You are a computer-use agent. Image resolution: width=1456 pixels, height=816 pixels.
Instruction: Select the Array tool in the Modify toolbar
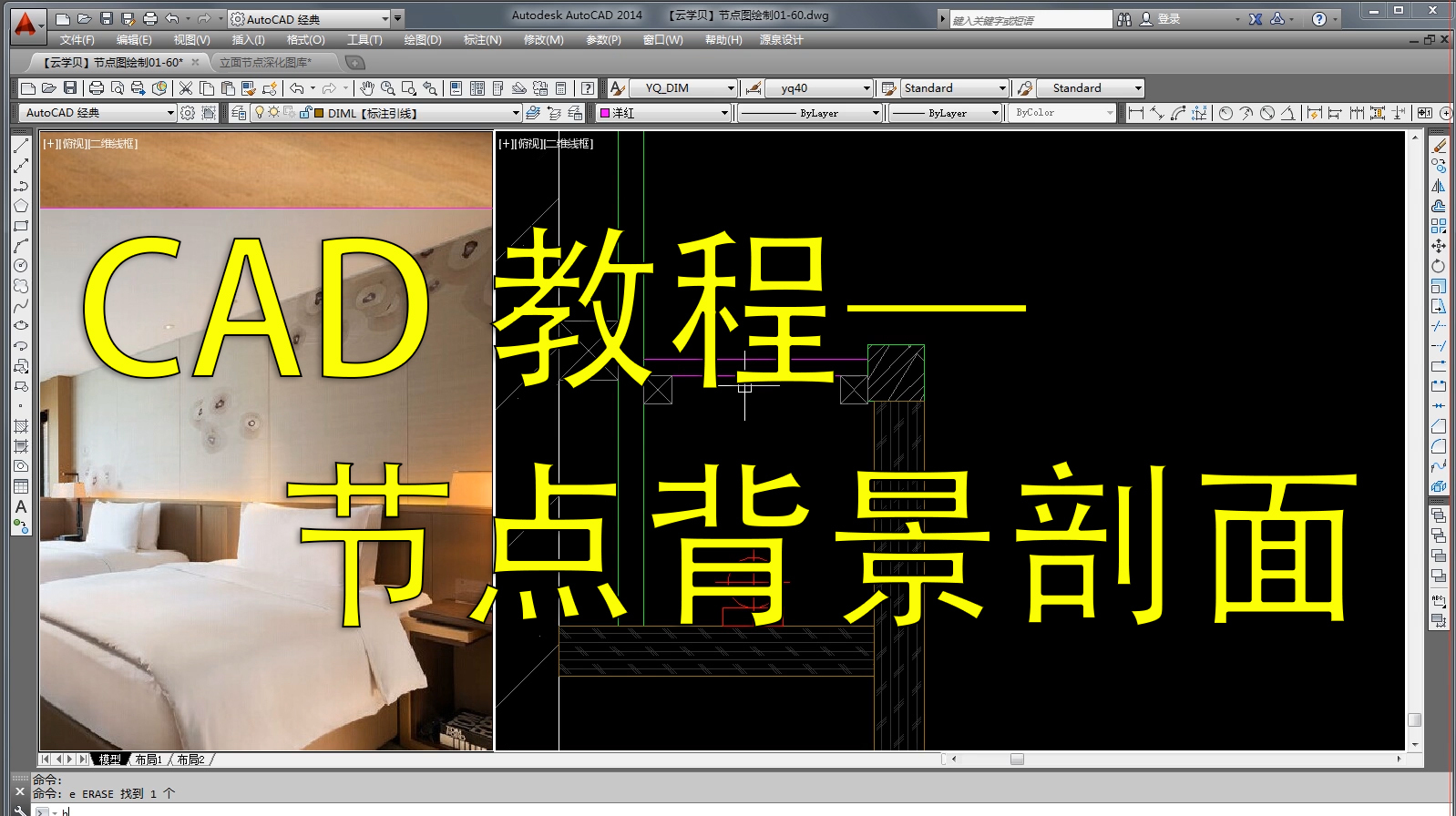[x=1439, y=226]
